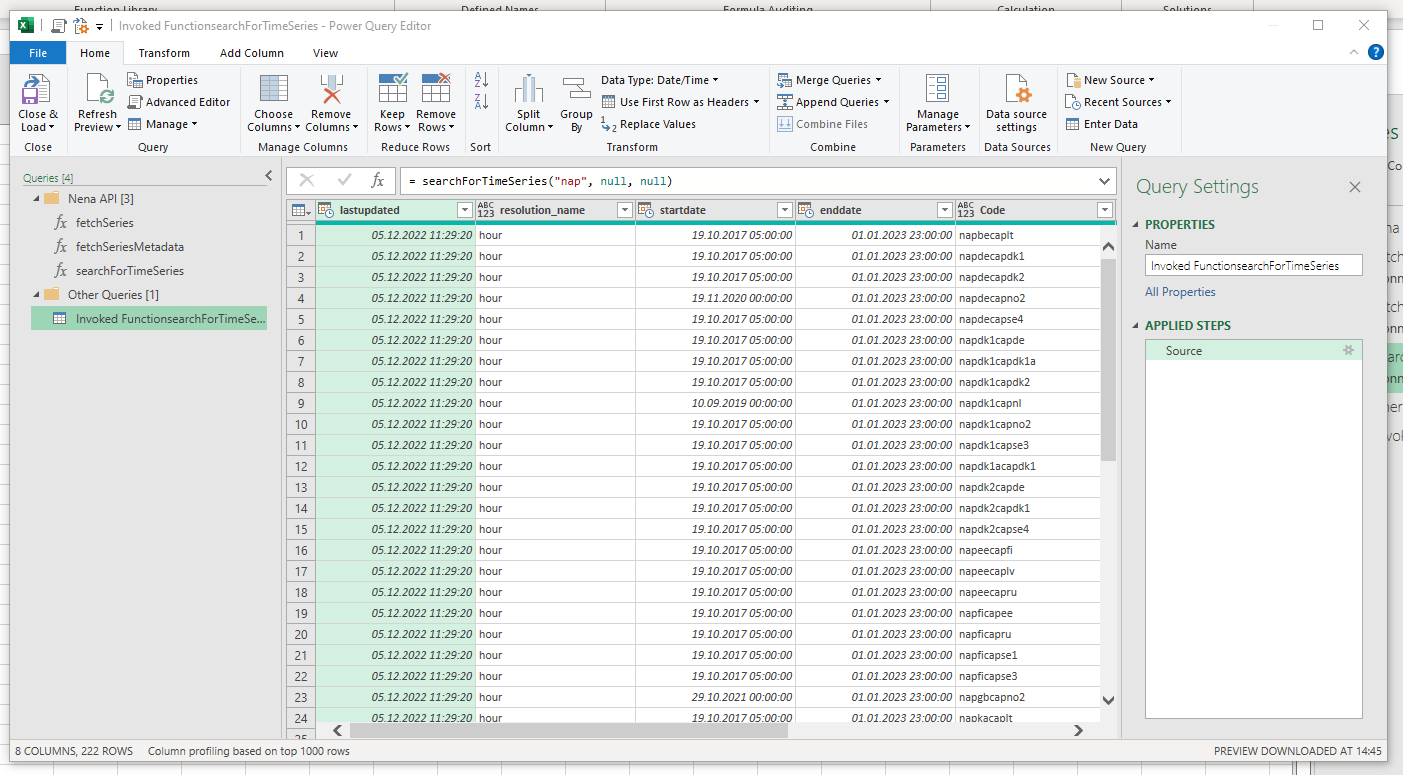Open the Recent Sources dropdown
The height and width of the screenshot is (775, 1403).
coord(1118,102)
